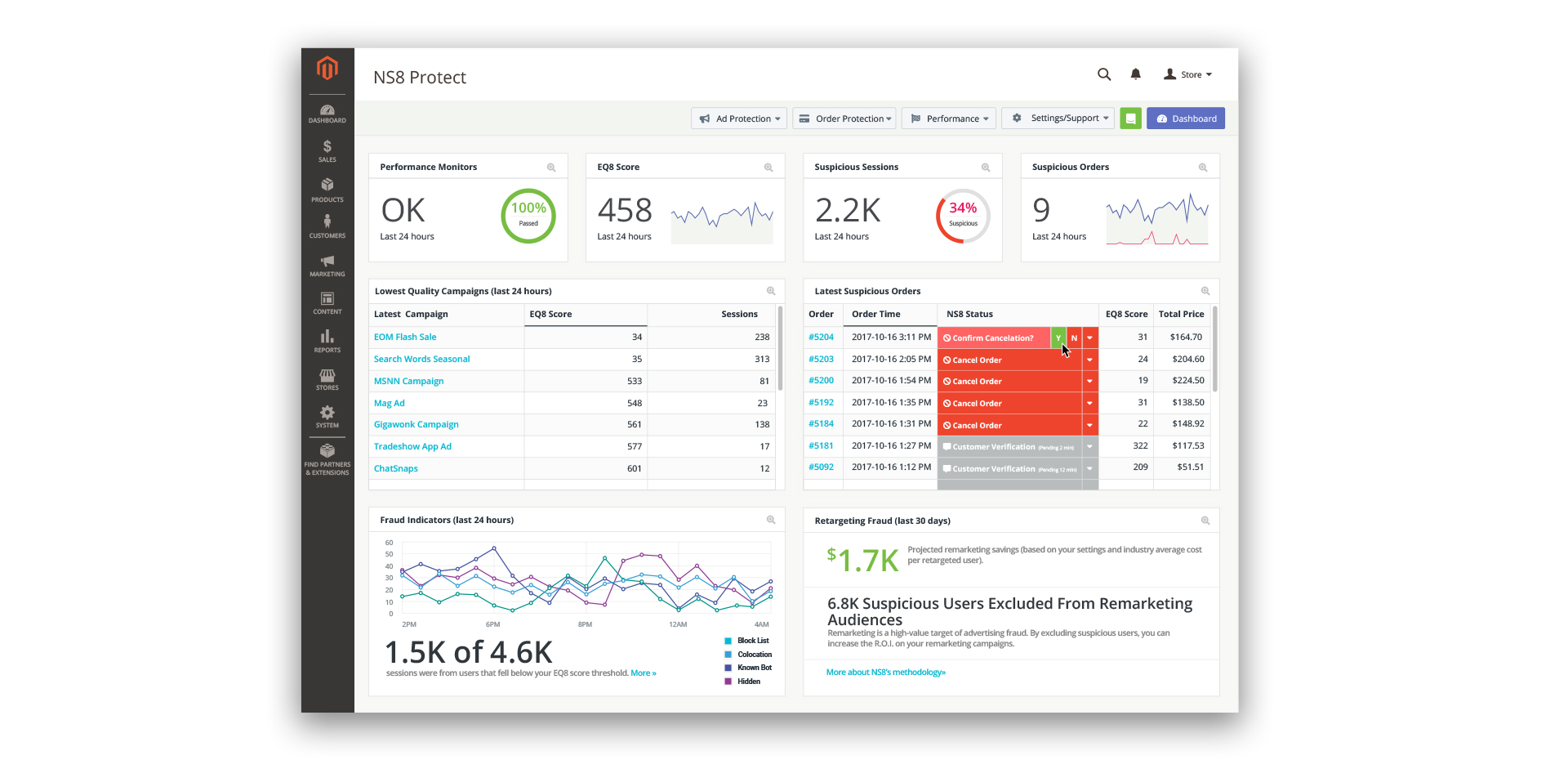Expand status dropdown for order #5204
This screenshot has width=1568, height=760.
(x=1090, y=338)
